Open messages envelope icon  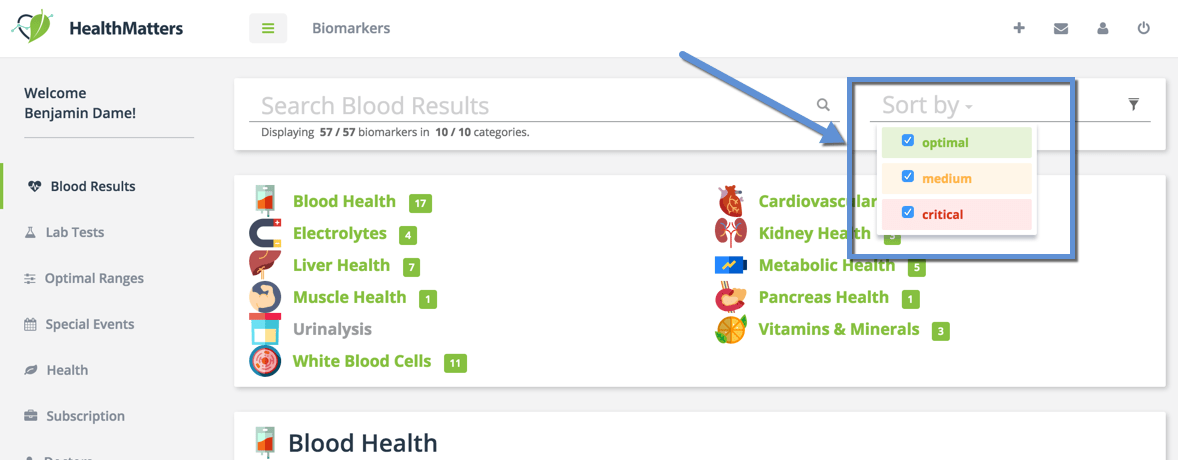point(1061,28)
